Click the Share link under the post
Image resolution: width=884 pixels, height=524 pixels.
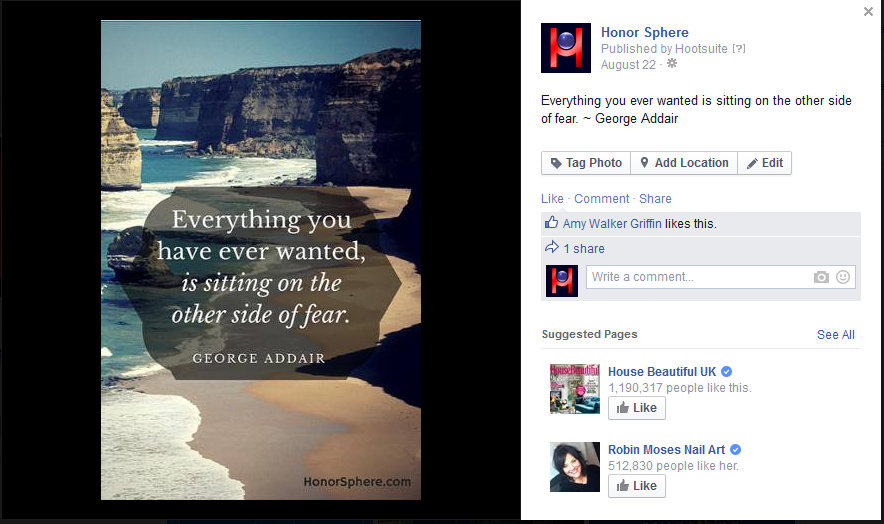(655, 199)
